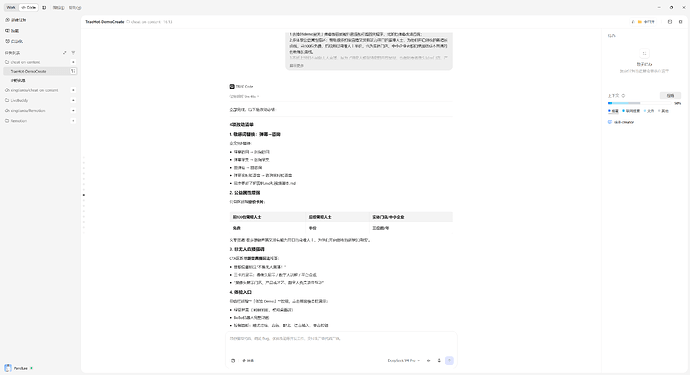Click the @ skills button in chat input
The width and height of the screenshot is (690, 375).
(x=248, y=360)
